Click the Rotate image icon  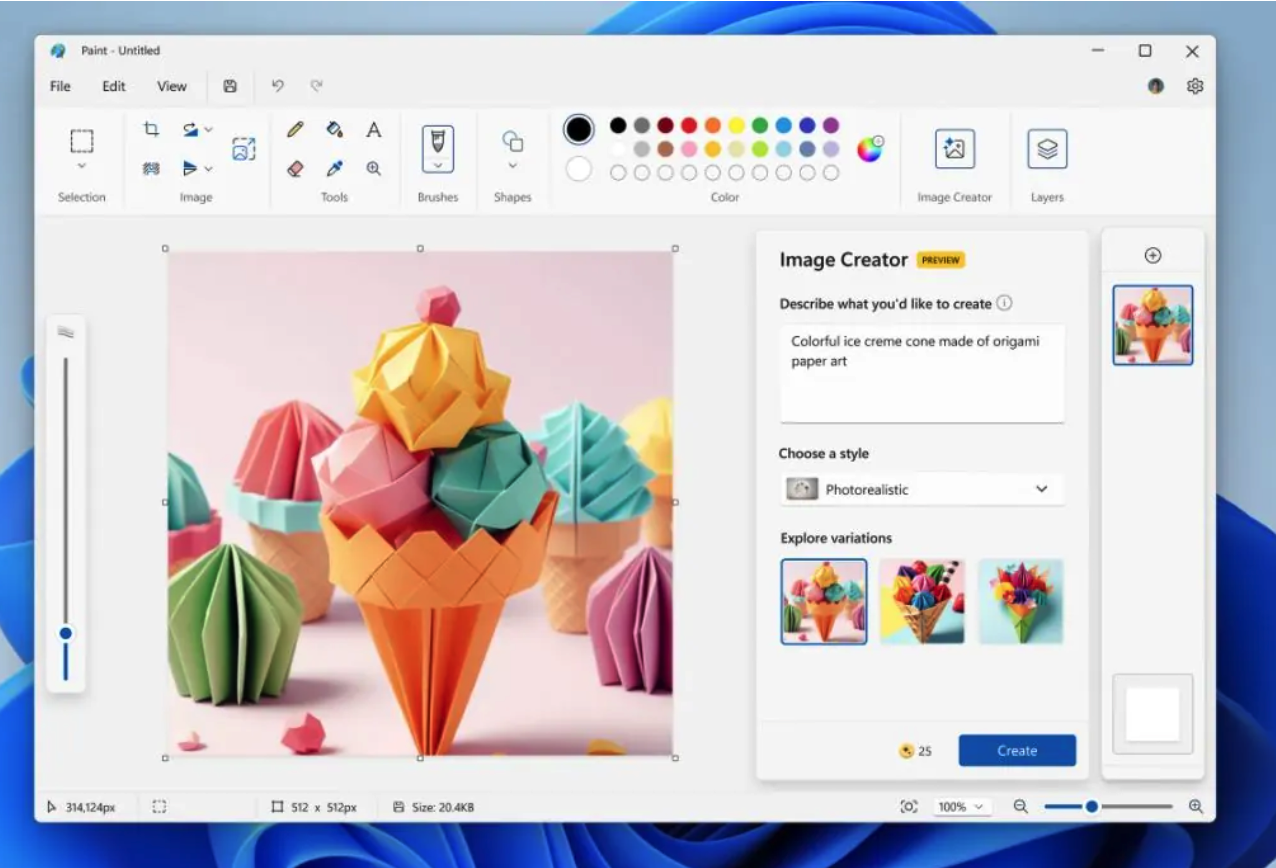tap(190, 129)
